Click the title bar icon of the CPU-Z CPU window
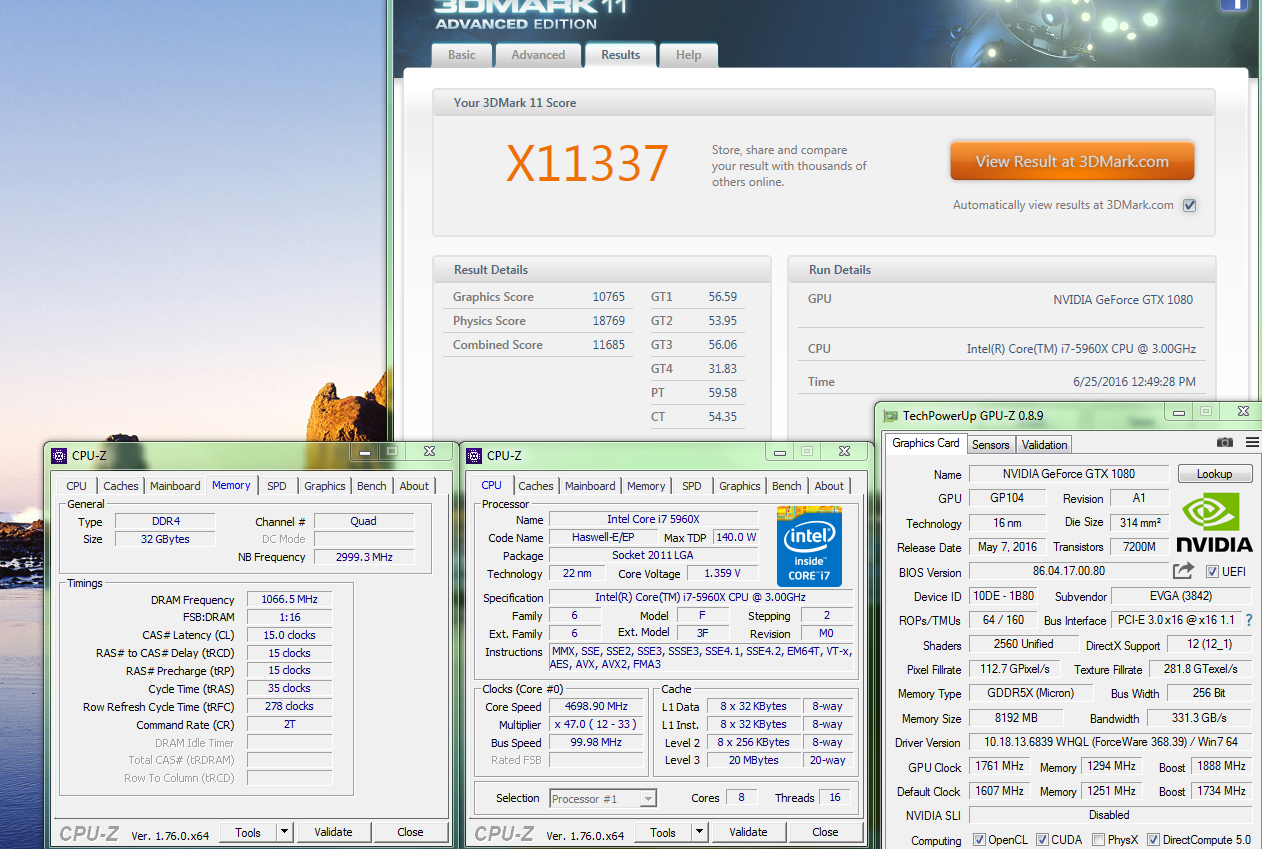 coord(474,455)
